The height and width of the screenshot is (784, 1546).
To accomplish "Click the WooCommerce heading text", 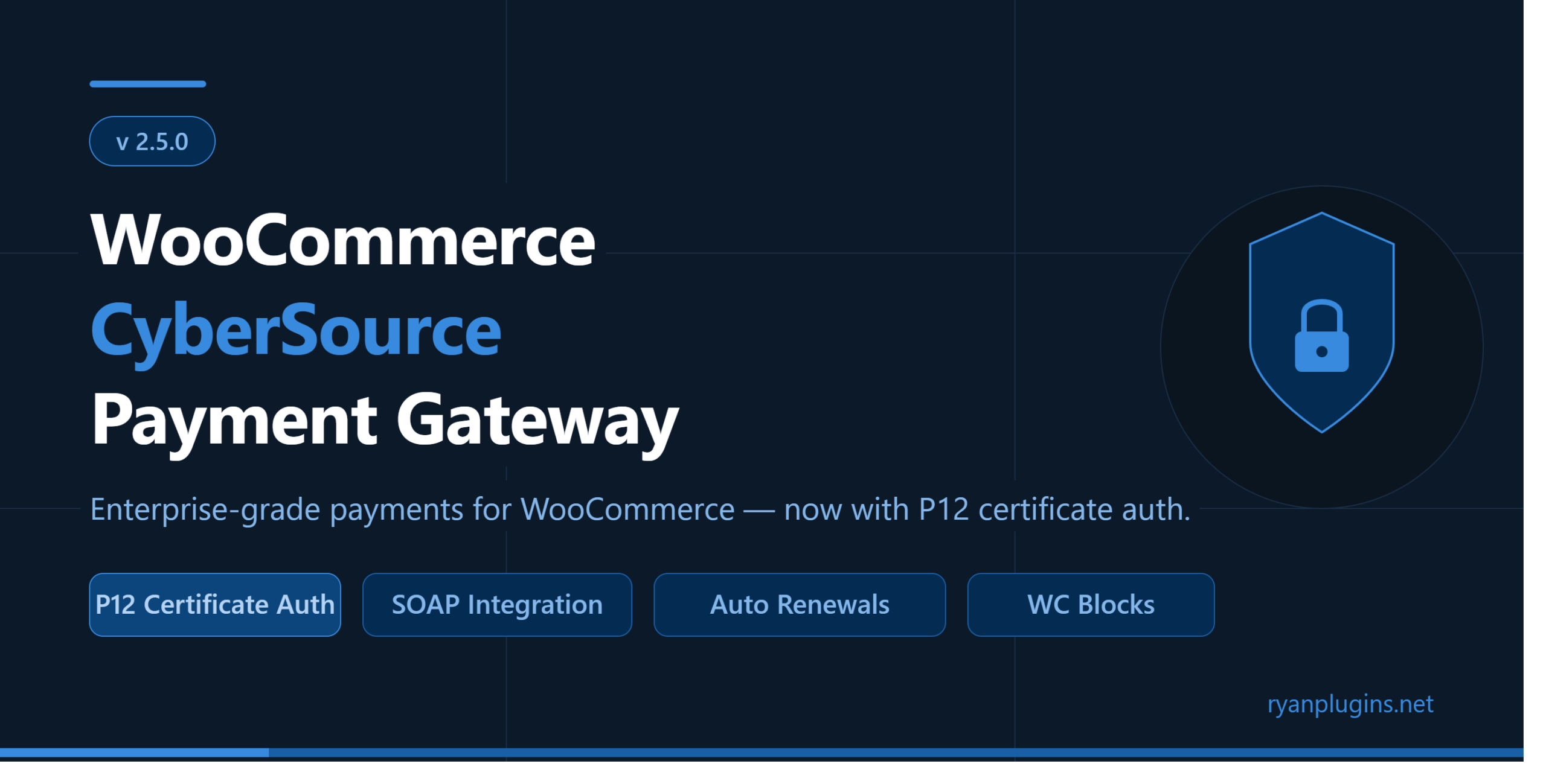I will [342, 240].
